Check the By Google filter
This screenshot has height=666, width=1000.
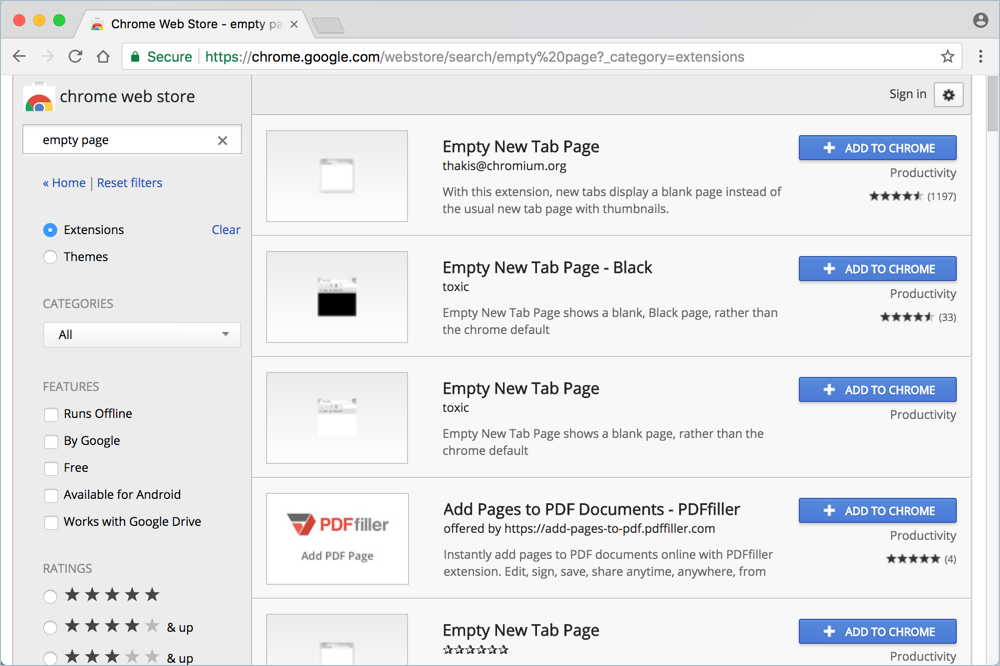(51, 441)
